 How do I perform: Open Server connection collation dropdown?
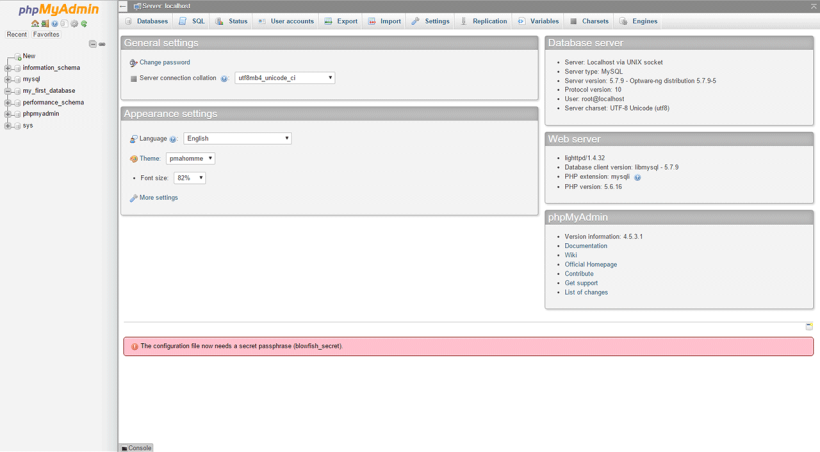284,78
